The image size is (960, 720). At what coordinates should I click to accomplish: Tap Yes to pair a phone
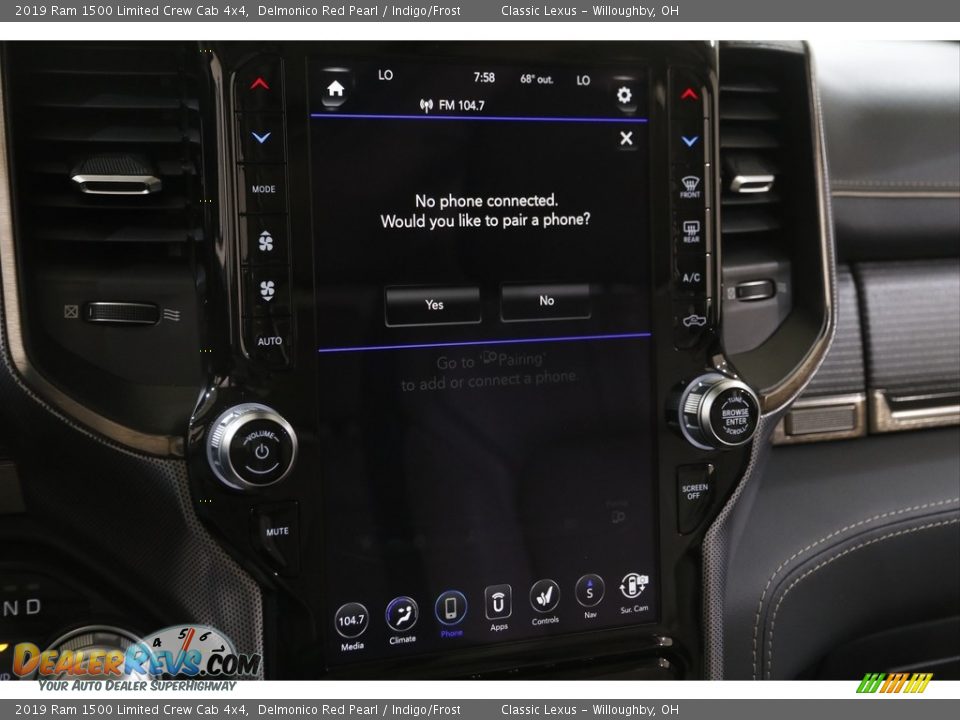pyautogui.click(x=433, y=305)
